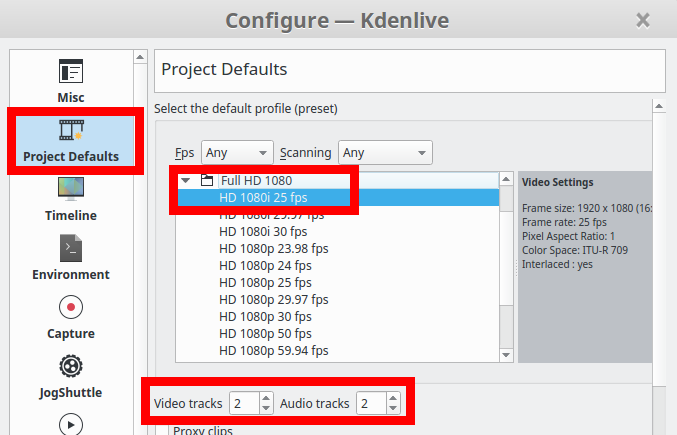Select profile HD 1080p 23.98 fps
677x435 pixels.
click(x=274, y=249)
